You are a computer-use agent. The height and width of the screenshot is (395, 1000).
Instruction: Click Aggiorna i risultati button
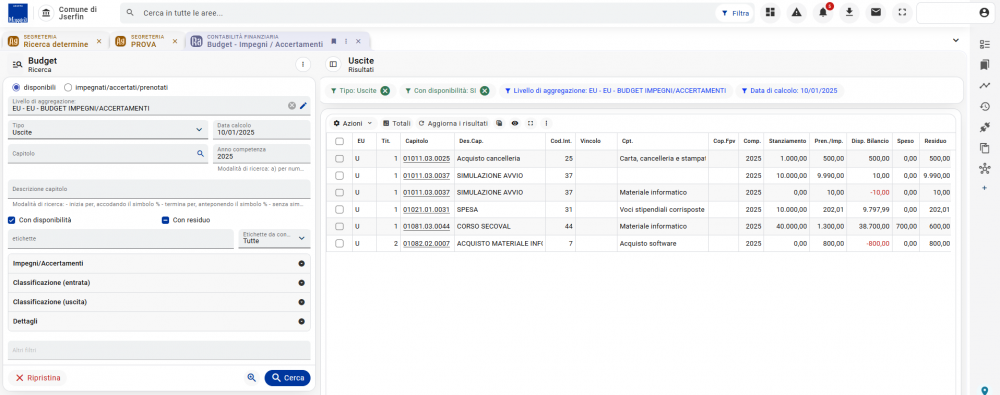coord(453,123)
